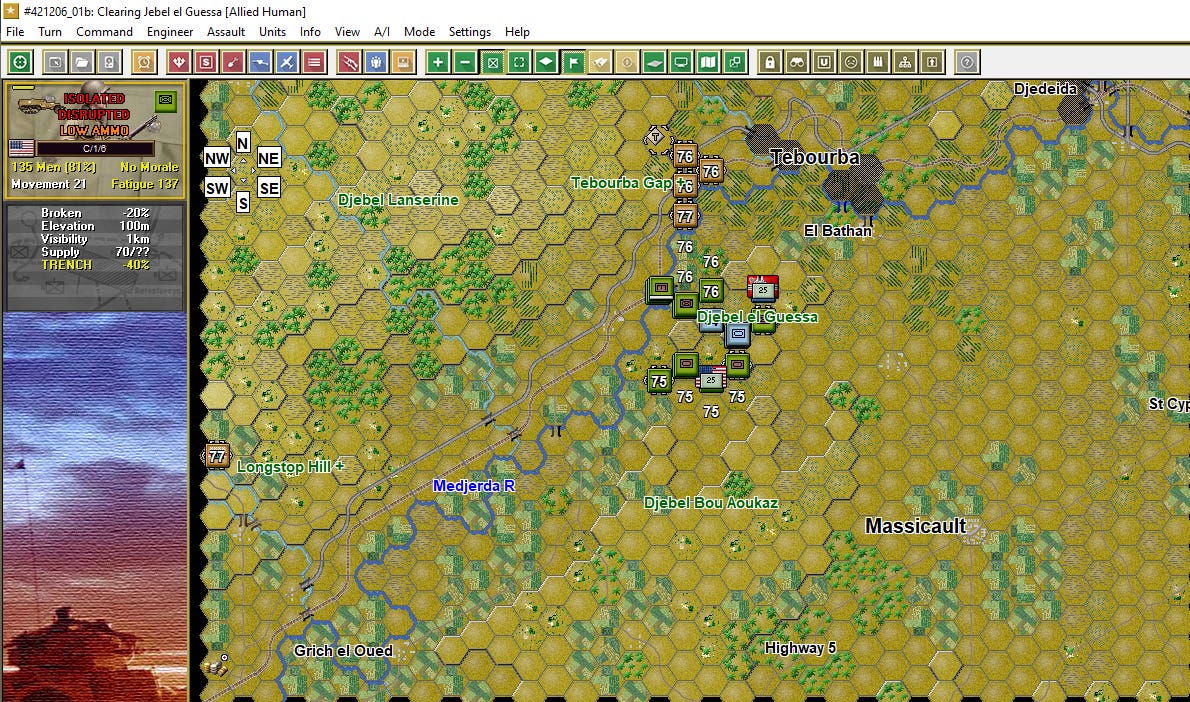
Task: Select the red German unit counter
Action: pos(763,288)
